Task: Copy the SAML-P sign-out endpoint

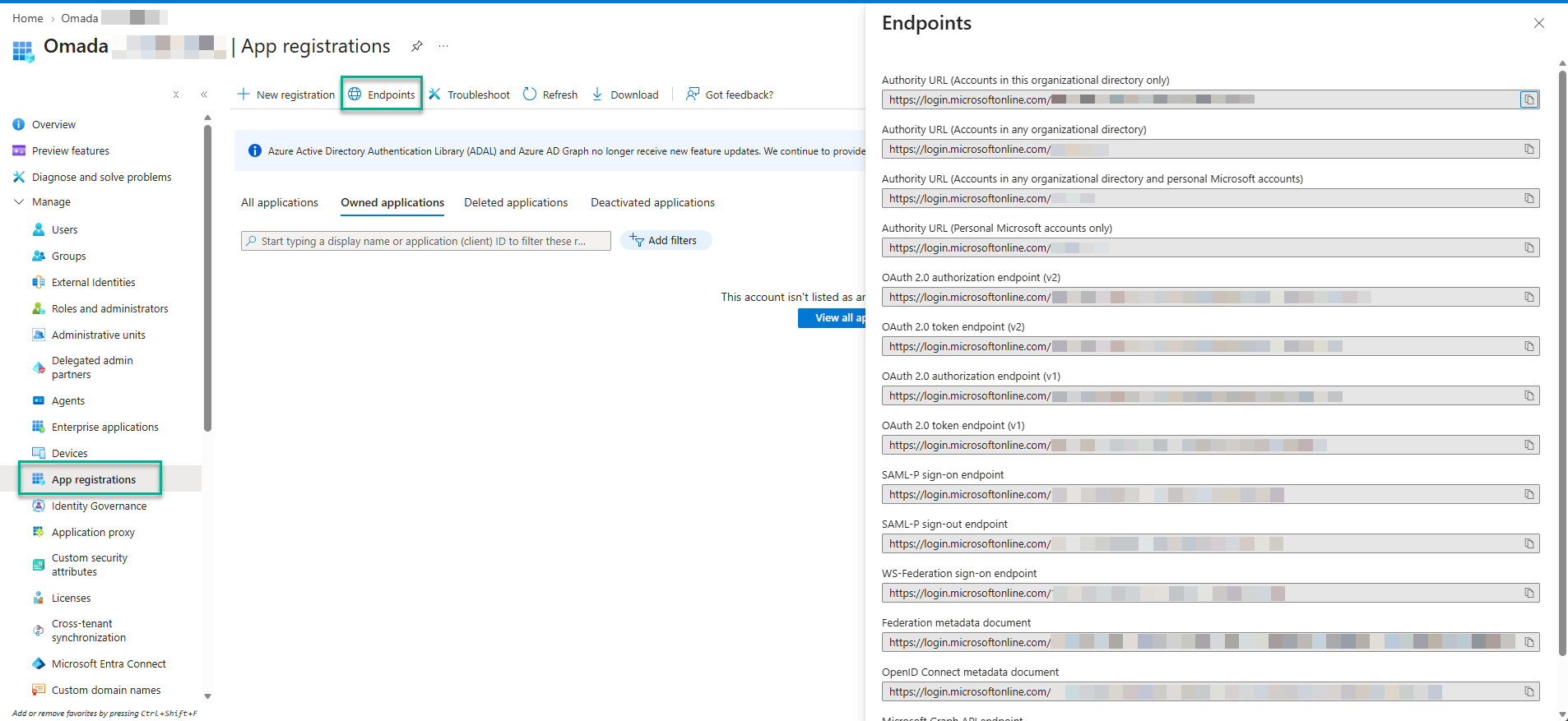Action: pos(1529,543)
